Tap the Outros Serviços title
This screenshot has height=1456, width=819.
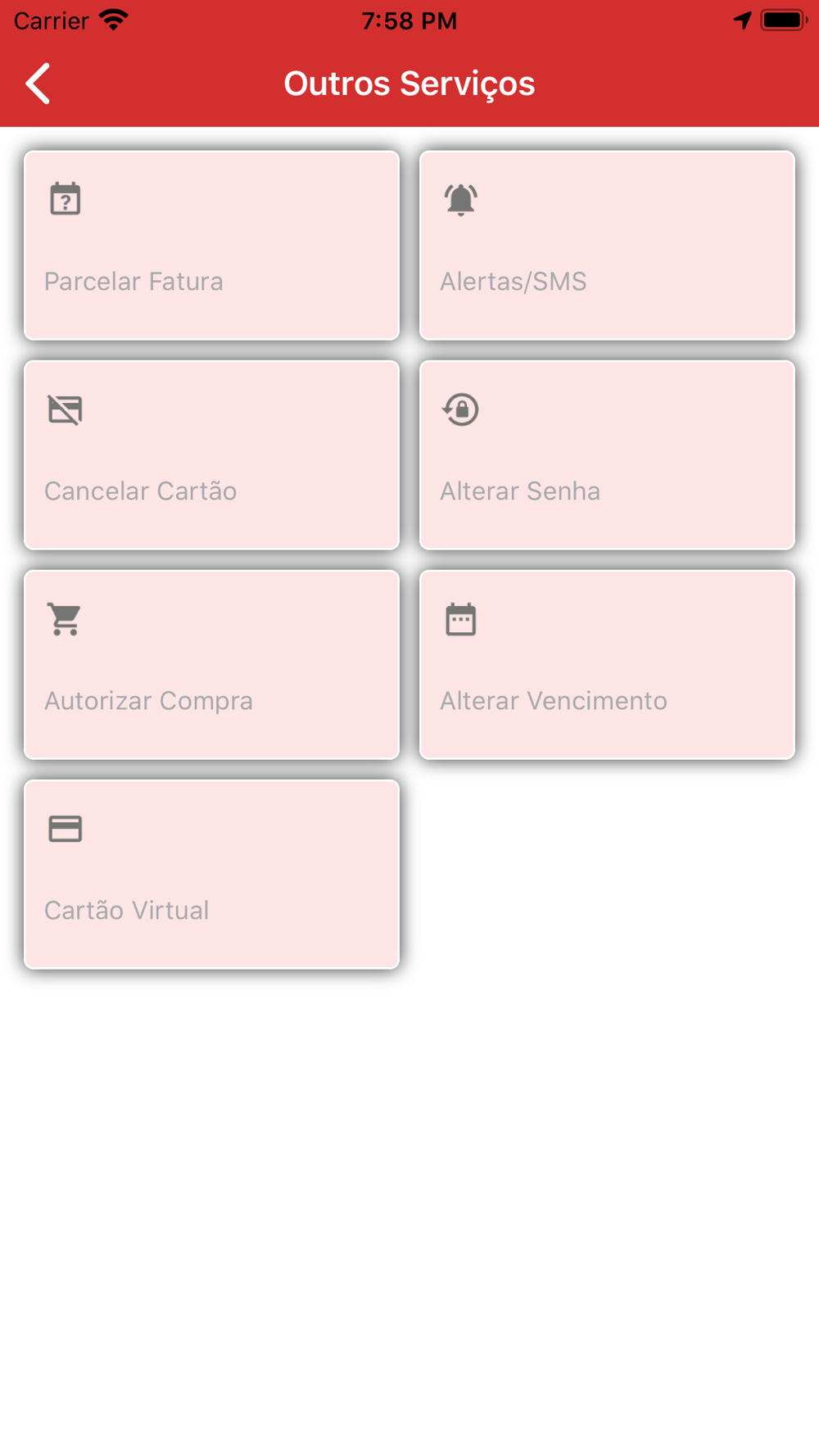pos(409,84)
